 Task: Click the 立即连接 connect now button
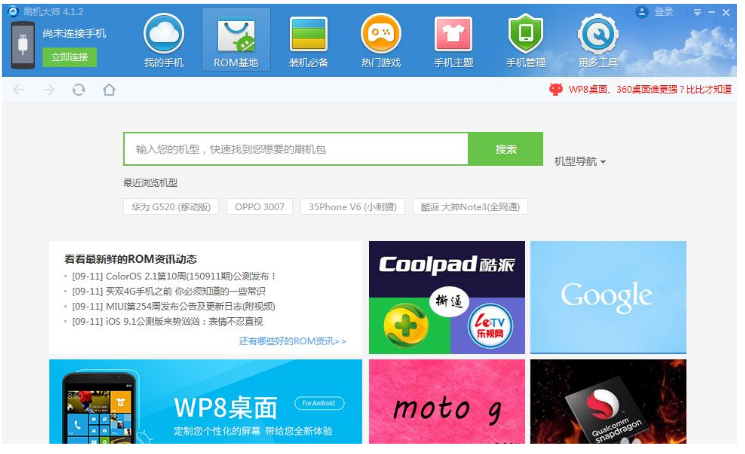69,57
